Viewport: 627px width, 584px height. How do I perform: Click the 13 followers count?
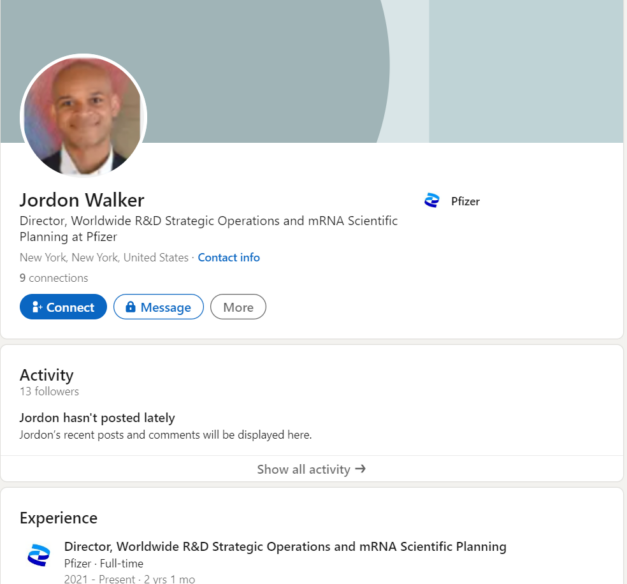click(x=49, y=391)
